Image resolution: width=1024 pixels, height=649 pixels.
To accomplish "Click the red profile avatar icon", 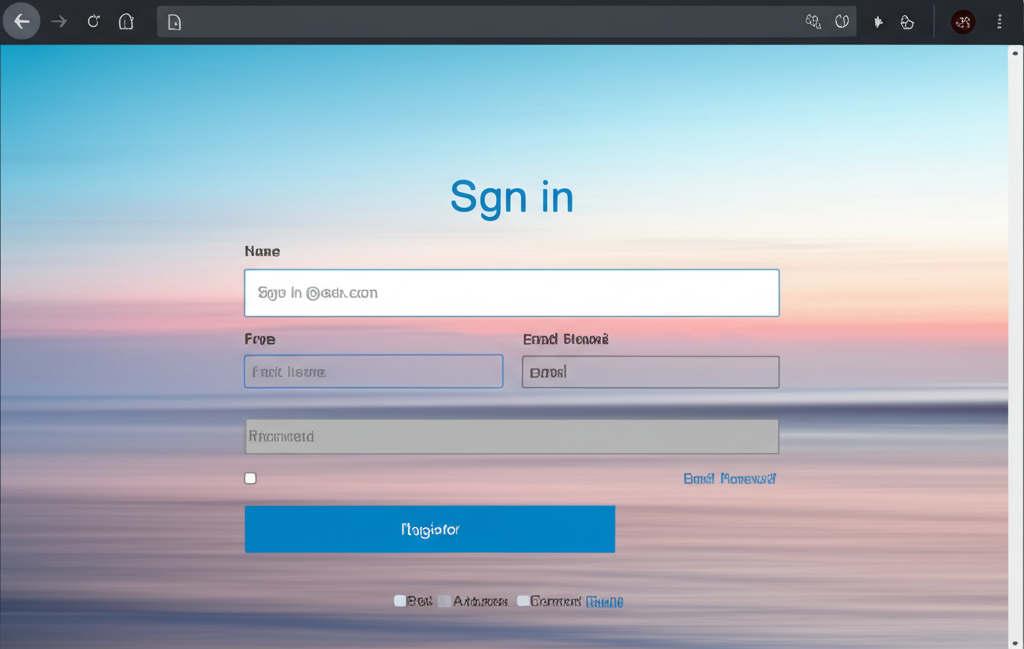I will tap(962, 21).
